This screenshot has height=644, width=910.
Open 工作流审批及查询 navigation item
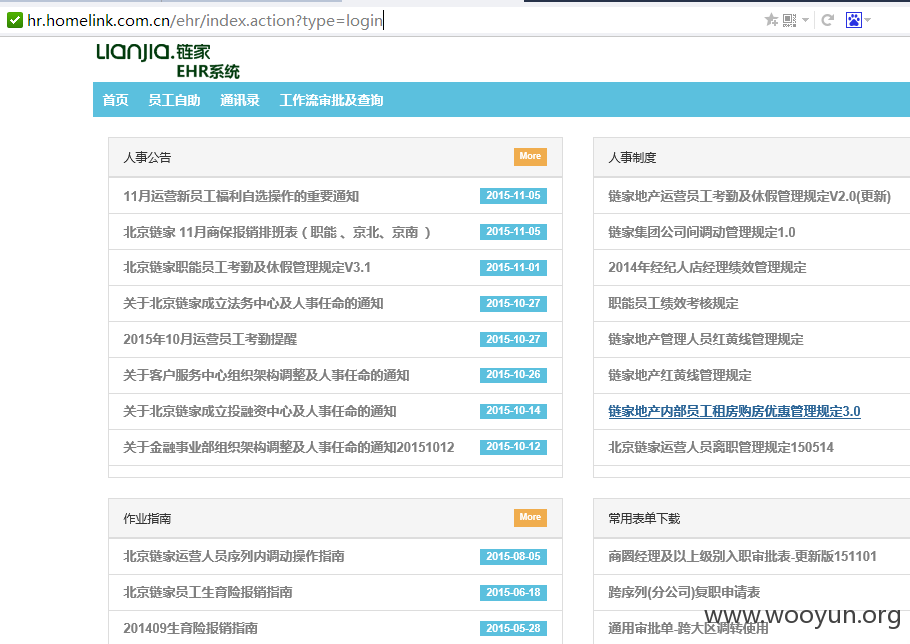point(331,100)
